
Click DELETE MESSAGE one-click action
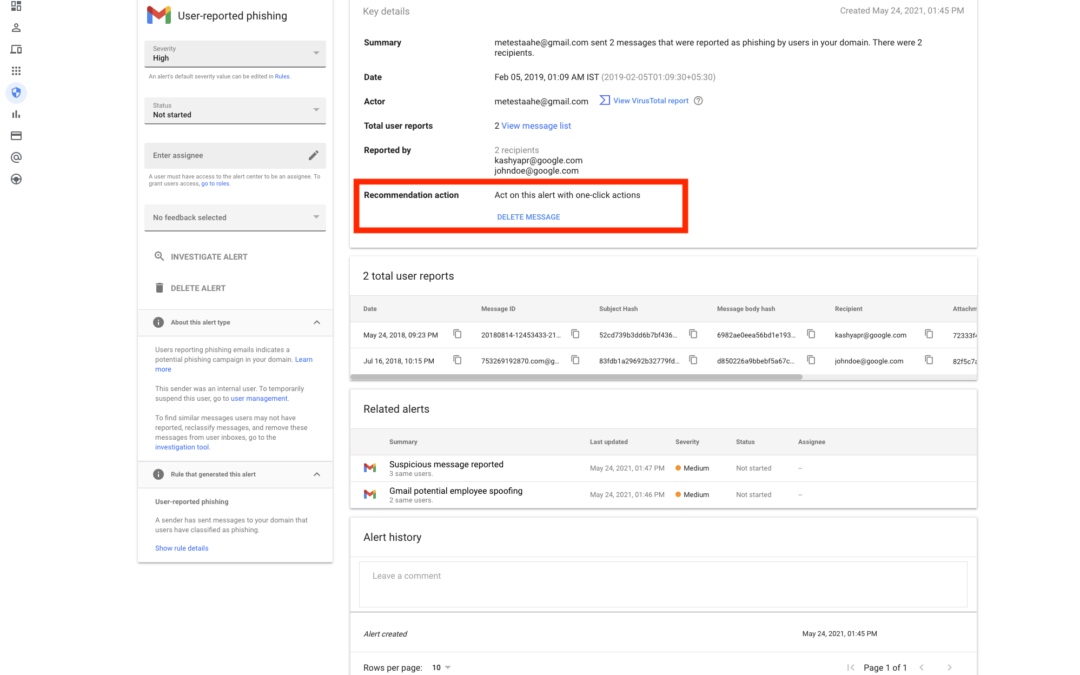pyautogui.click(x=528, y=217)
